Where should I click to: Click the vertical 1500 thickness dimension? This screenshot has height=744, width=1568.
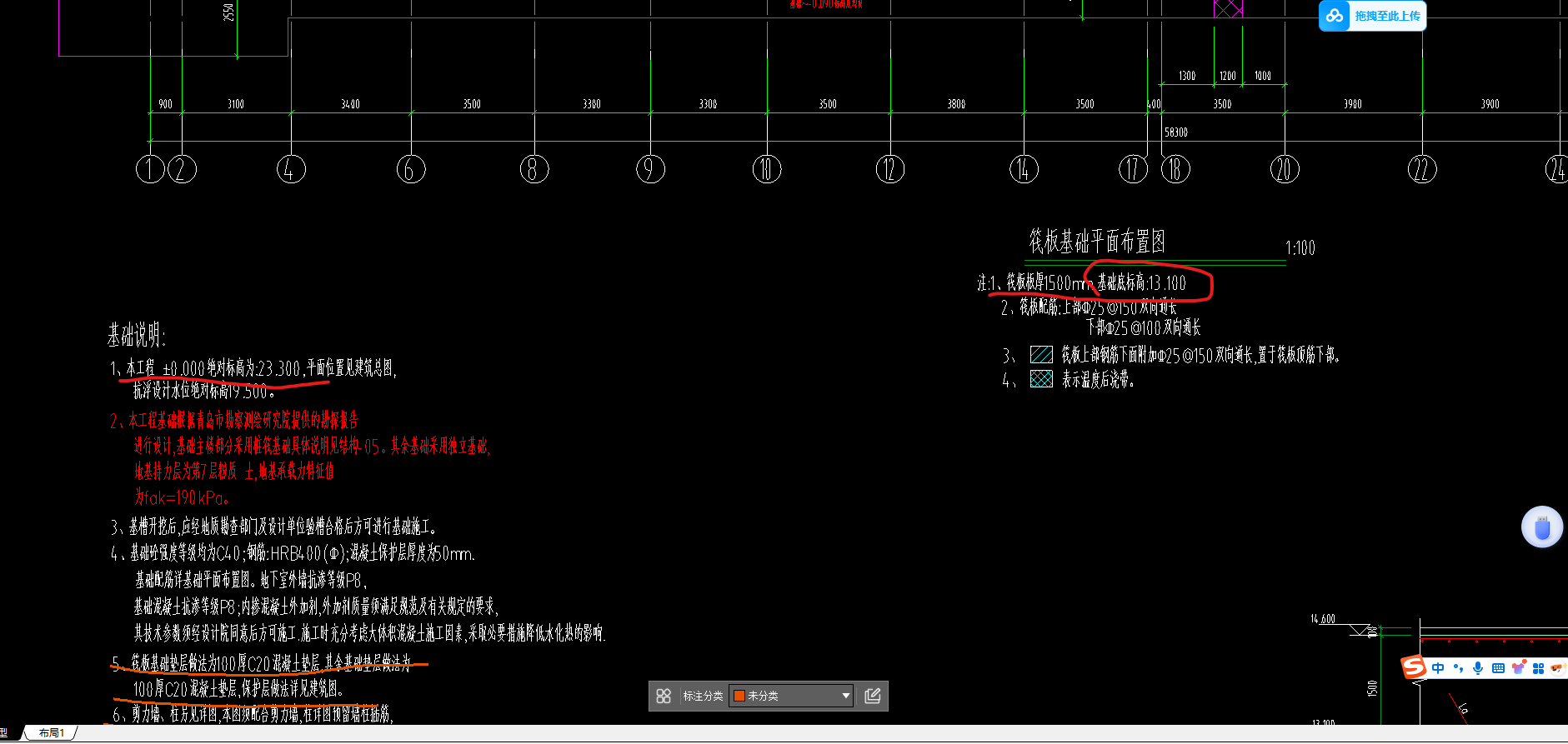(1372, 688)
